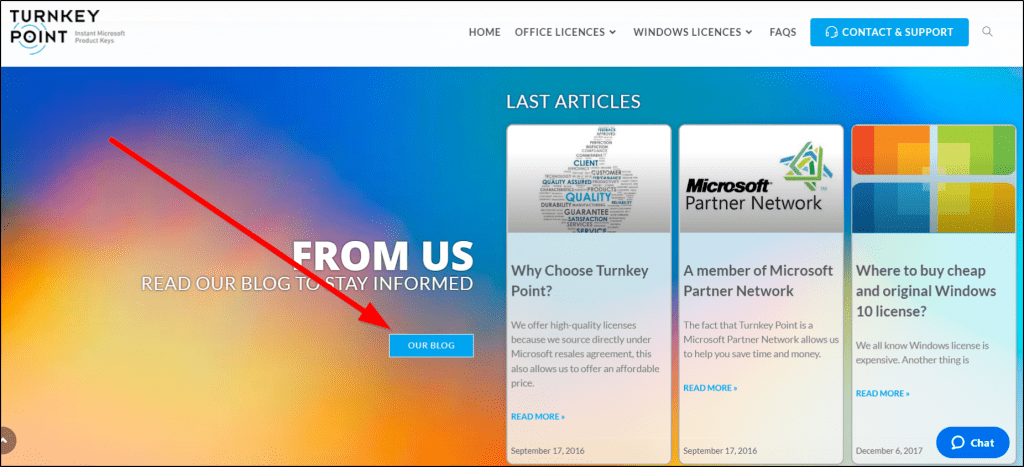Expand the OFFICE LICENCES dropdown
The image size is (1024, 467).
[x=565, y=32]
